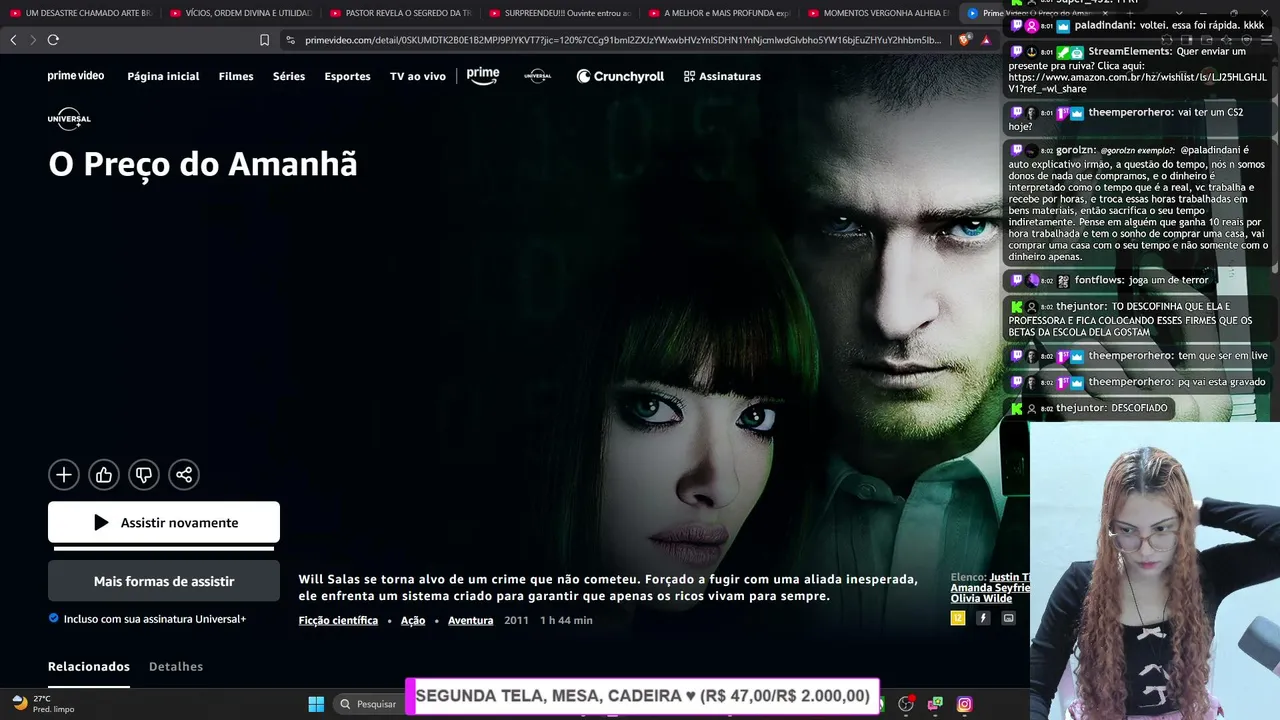Open TV ao vivo

(x=418, y=76)
